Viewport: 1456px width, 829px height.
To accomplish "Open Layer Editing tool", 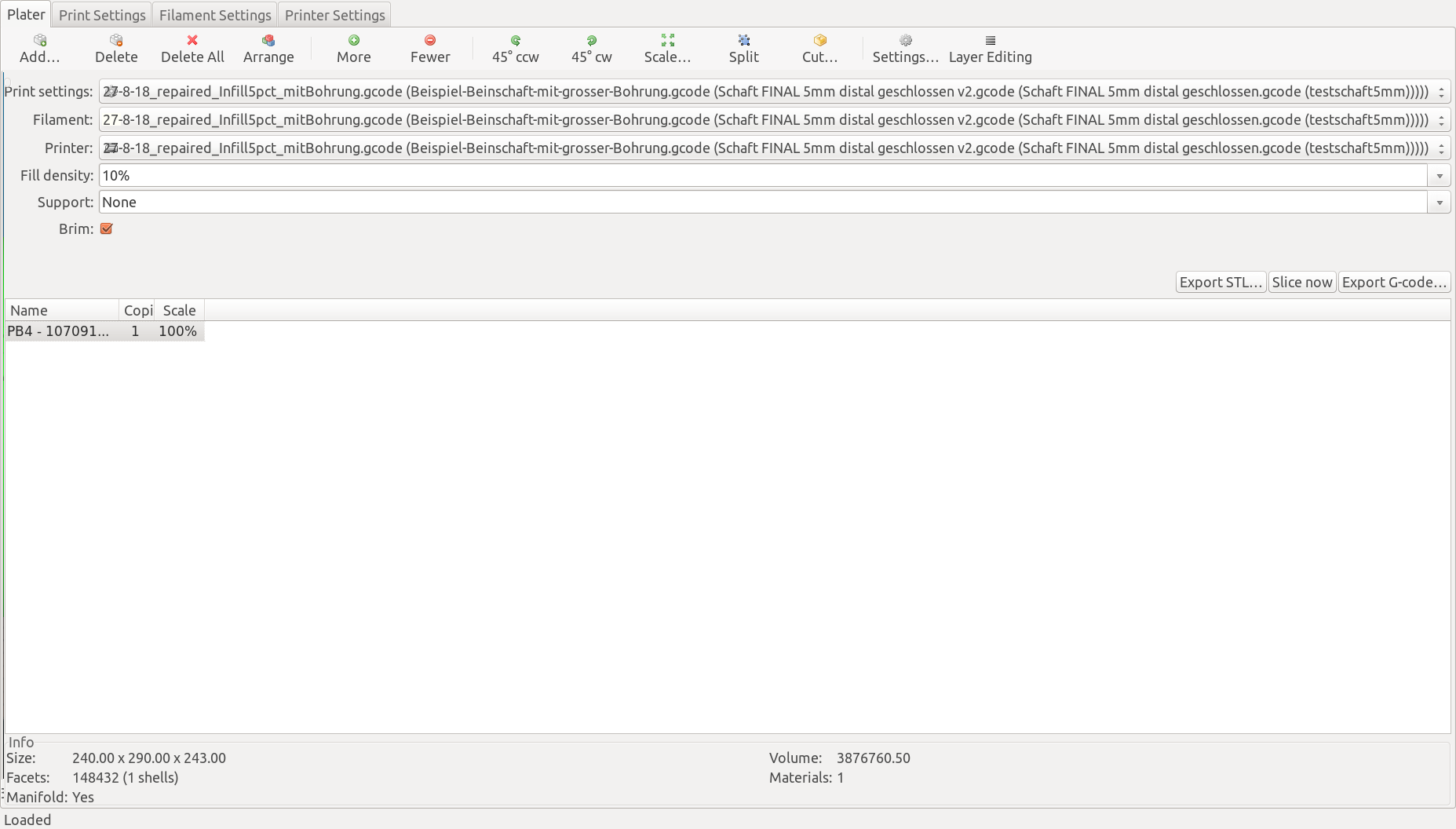I will click(991, 48).
